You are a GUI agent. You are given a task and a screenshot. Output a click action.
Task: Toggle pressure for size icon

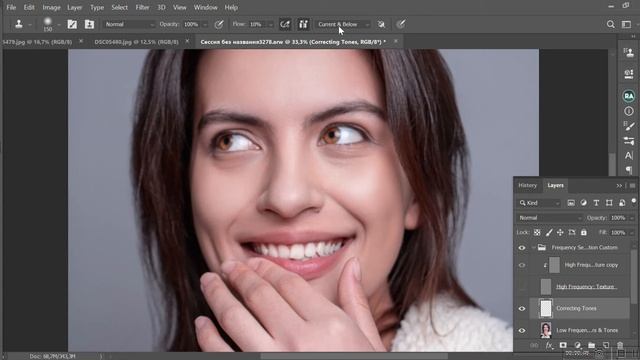pos(401,24)
